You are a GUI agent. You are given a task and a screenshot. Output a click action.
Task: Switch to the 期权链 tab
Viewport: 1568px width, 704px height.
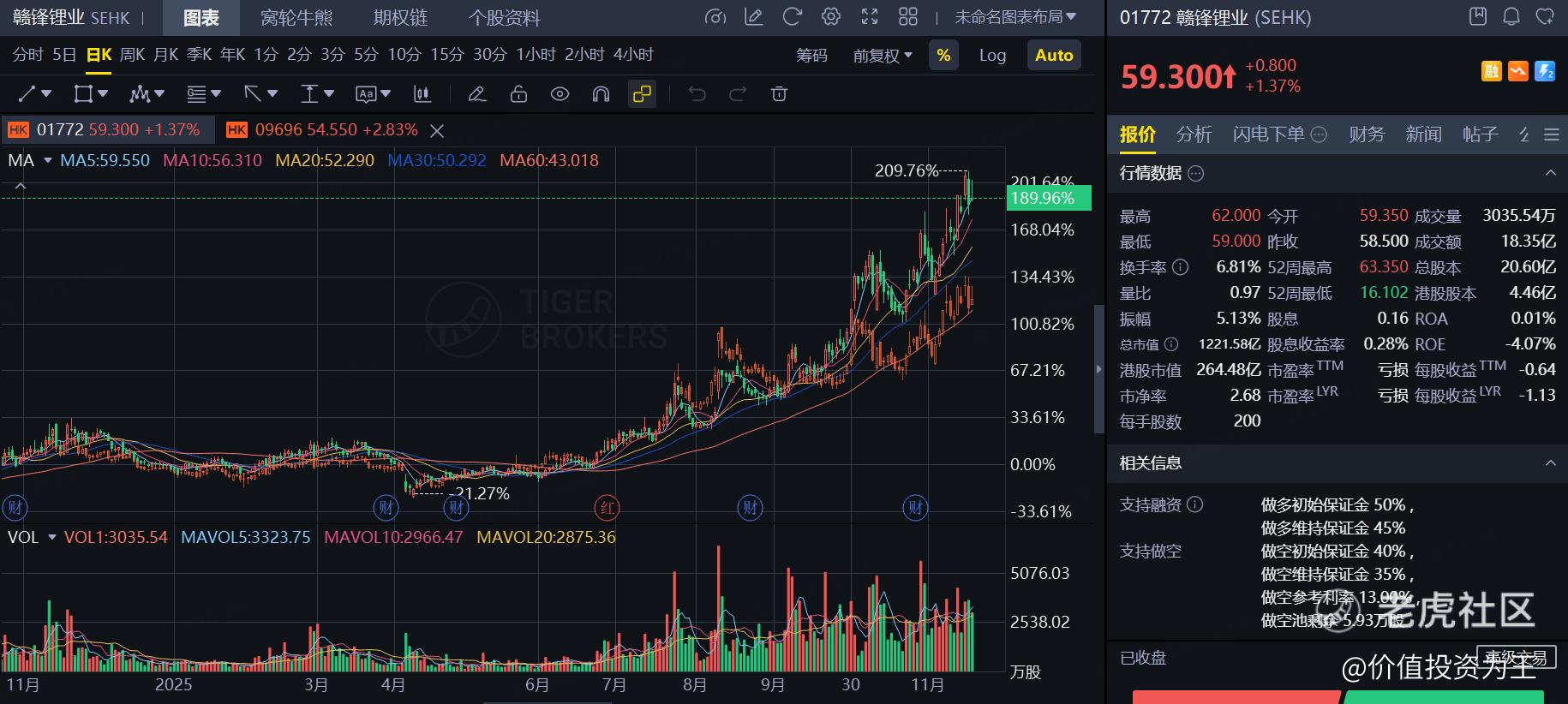click(x=400, y=18)
